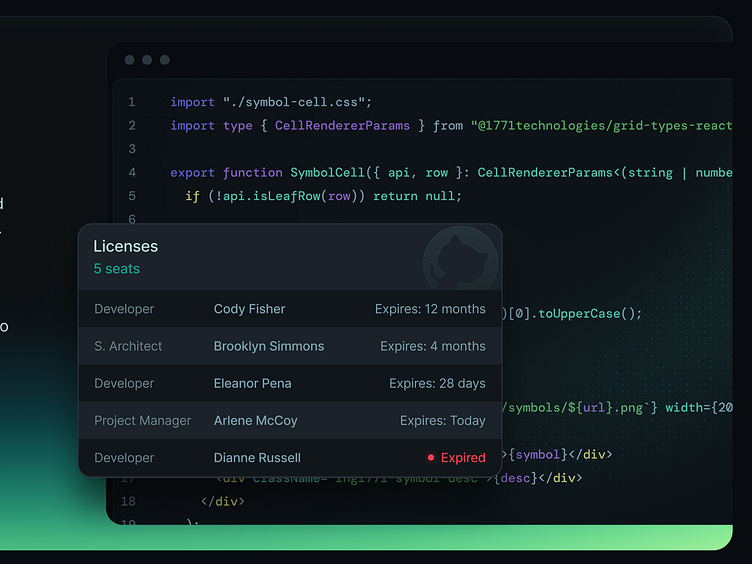This screenshot has height=564, width=752.
Task: Click the "Expires: 12 months" label
Action: (430, 309)
